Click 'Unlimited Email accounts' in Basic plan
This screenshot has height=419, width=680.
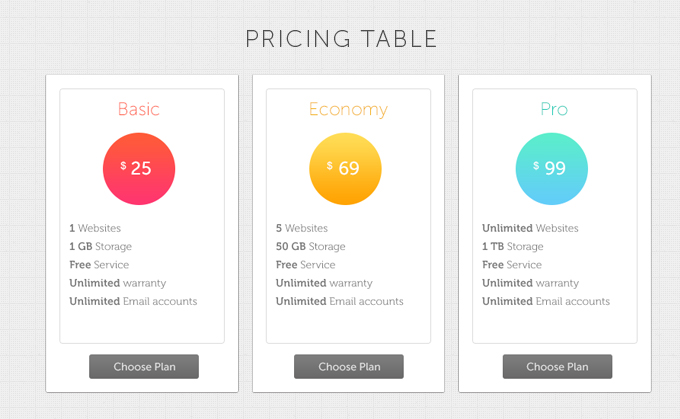[133, 301]
